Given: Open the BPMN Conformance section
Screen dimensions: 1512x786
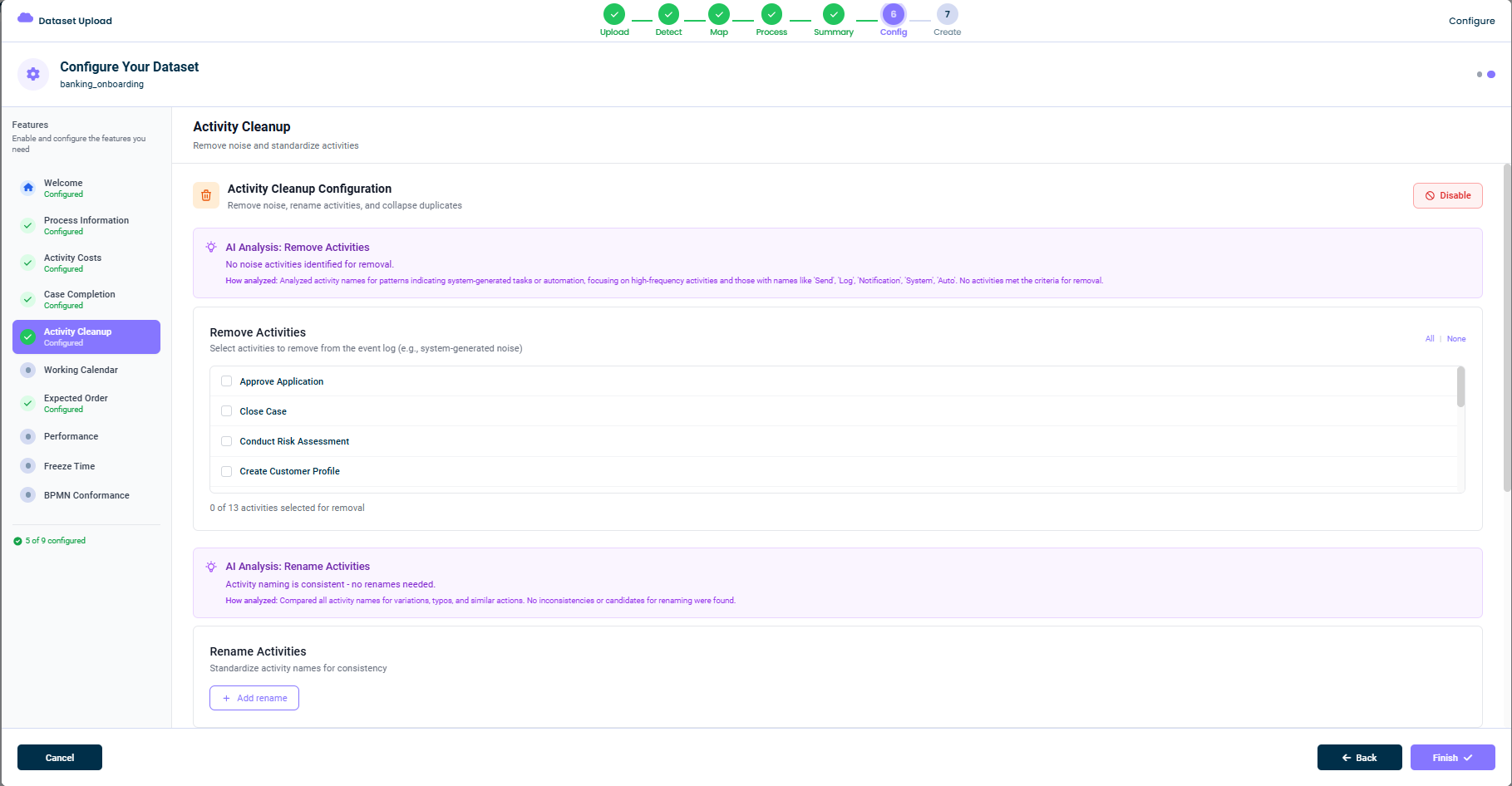Looking at the screenshot, I should (86, 495).
